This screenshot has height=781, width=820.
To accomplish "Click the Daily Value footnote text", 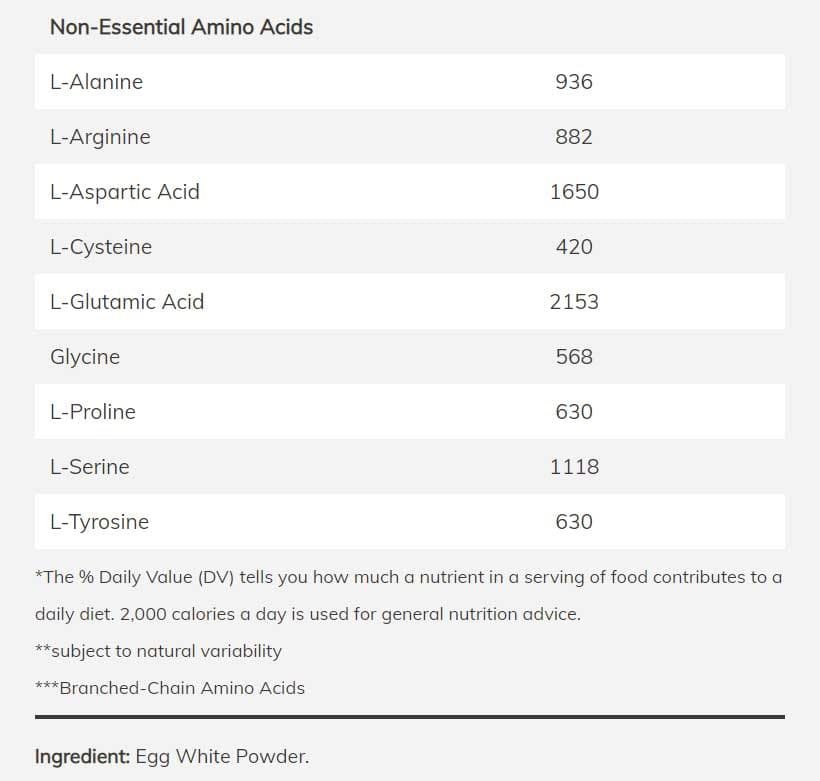I will coord(408,595).
